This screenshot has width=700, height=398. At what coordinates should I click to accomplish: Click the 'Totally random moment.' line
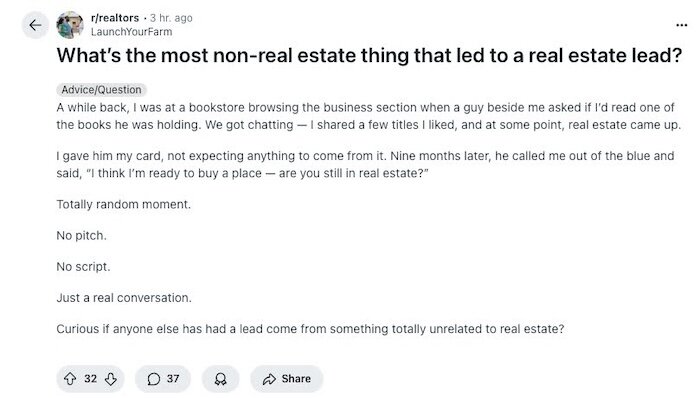point(124,204)
